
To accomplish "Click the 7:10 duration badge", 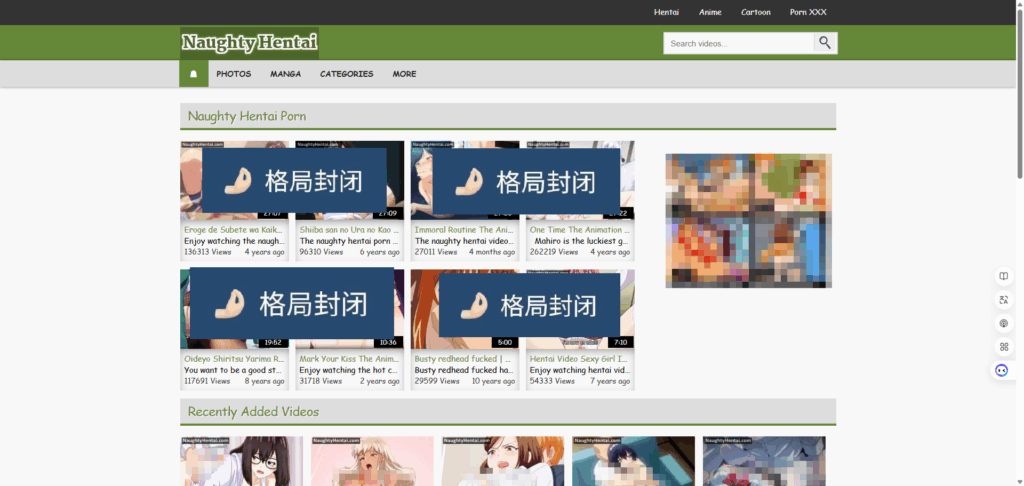I will [x=620, y=342].
